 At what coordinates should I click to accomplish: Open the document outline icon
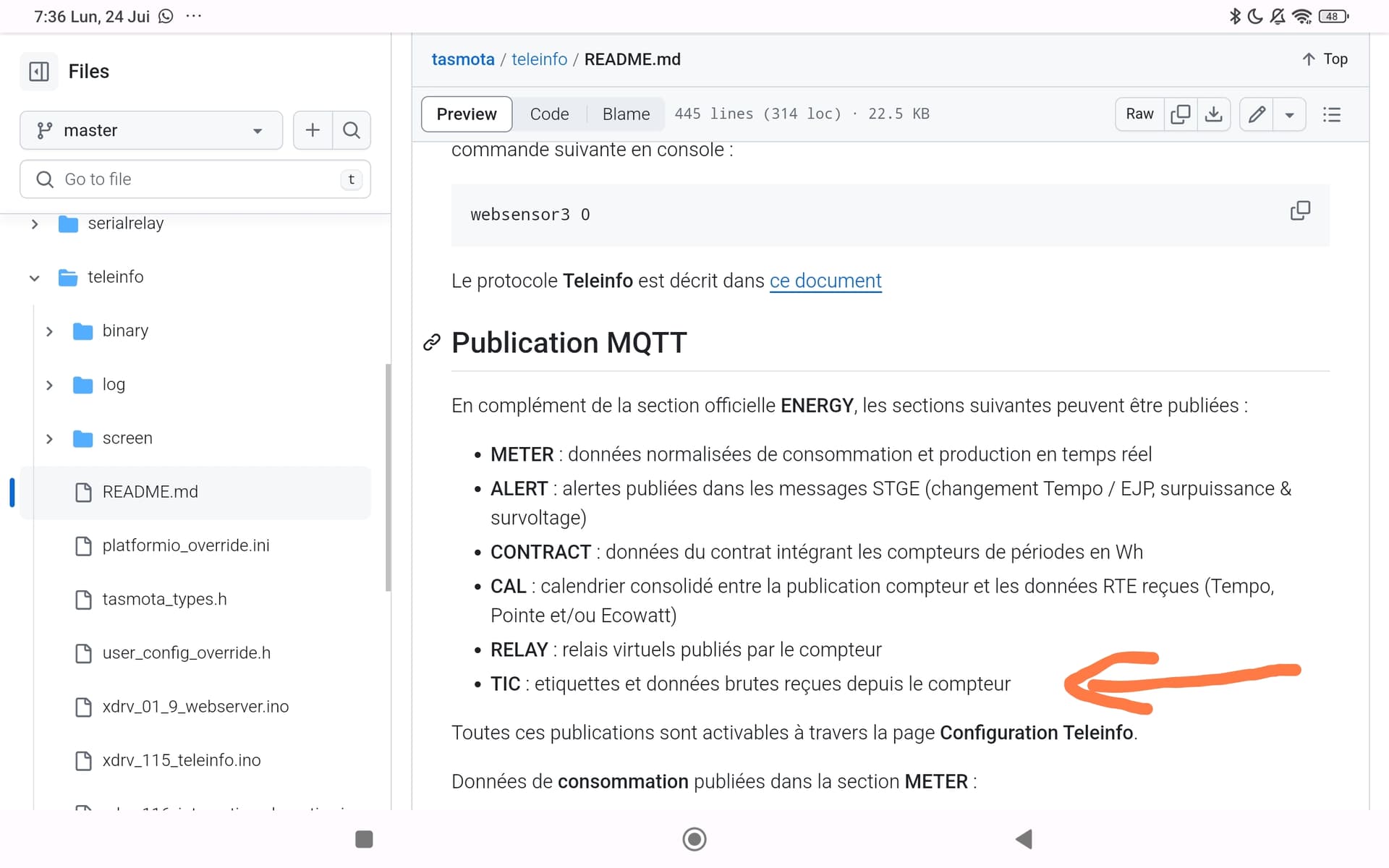(x=1332, y=114)
